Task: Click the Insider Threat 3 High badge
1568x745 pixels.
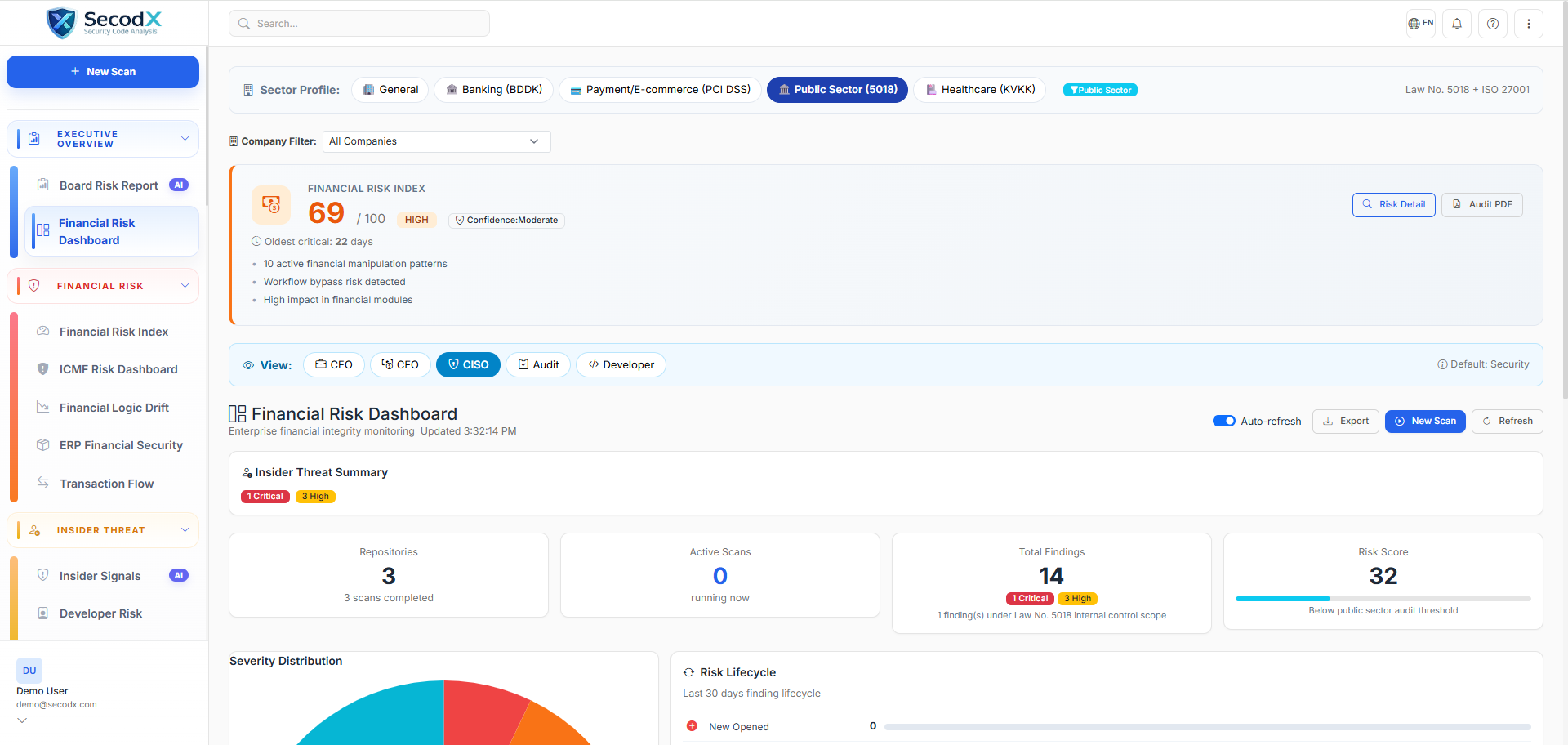Action: coord(315,497)
